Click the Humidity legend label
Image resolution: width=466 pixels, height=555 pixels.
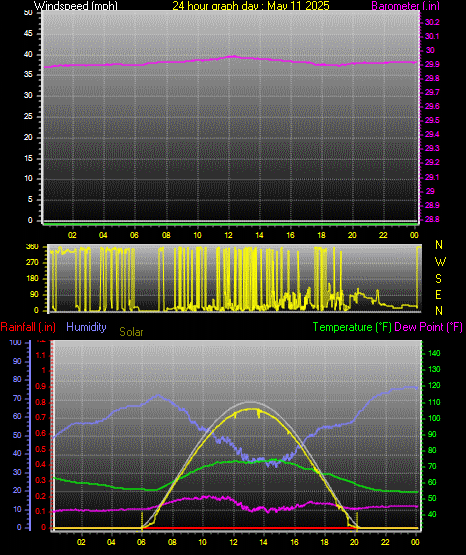(86, 327)
